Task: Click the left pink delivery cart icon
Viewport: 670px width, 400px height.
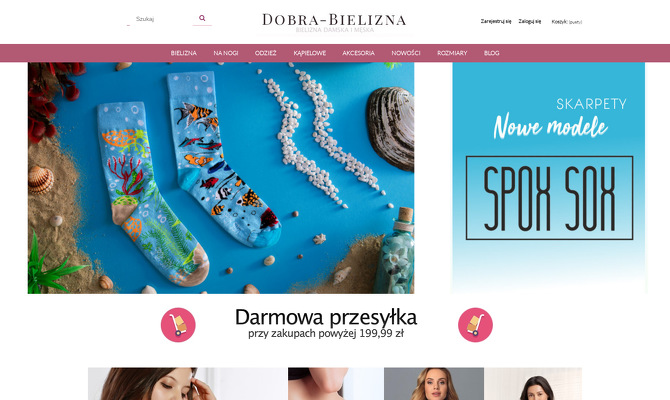Action: [x=178, y=325]
